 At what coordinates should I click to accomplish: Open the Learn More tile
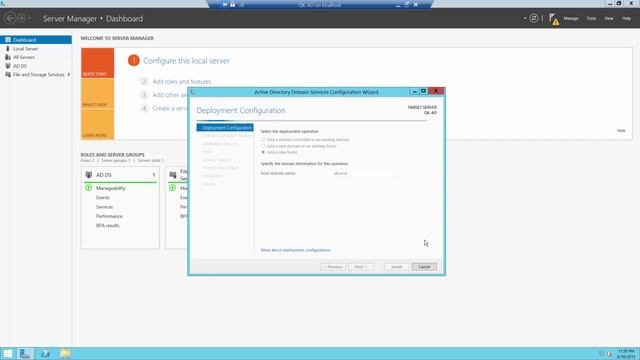98,124
